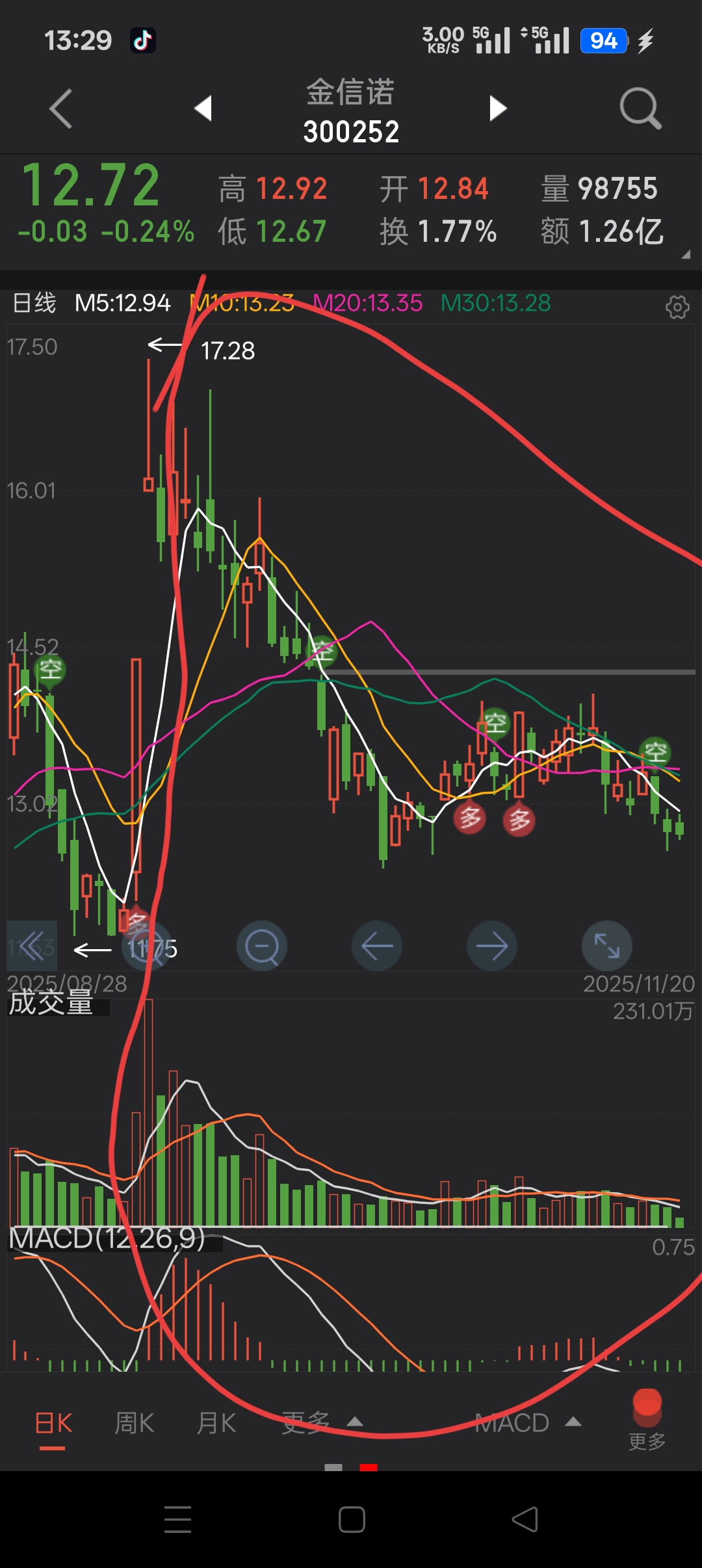Tap the 开 12.84 value
Screen dimensions: 702x1568
click(434, 189)
